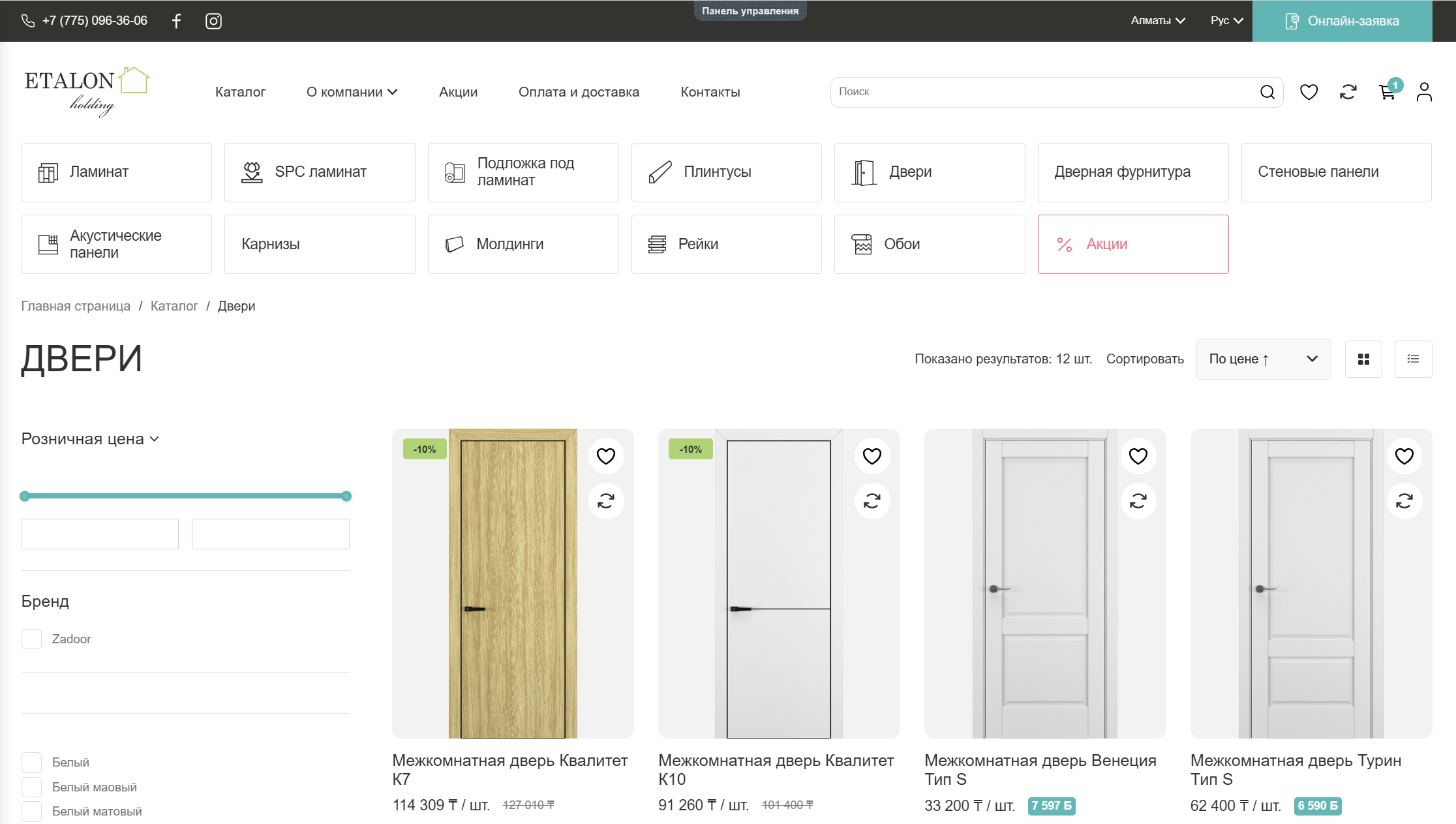
Task: Click the Facebook icon in top bar
Action: pyautogui.click(x=176, y=21)
